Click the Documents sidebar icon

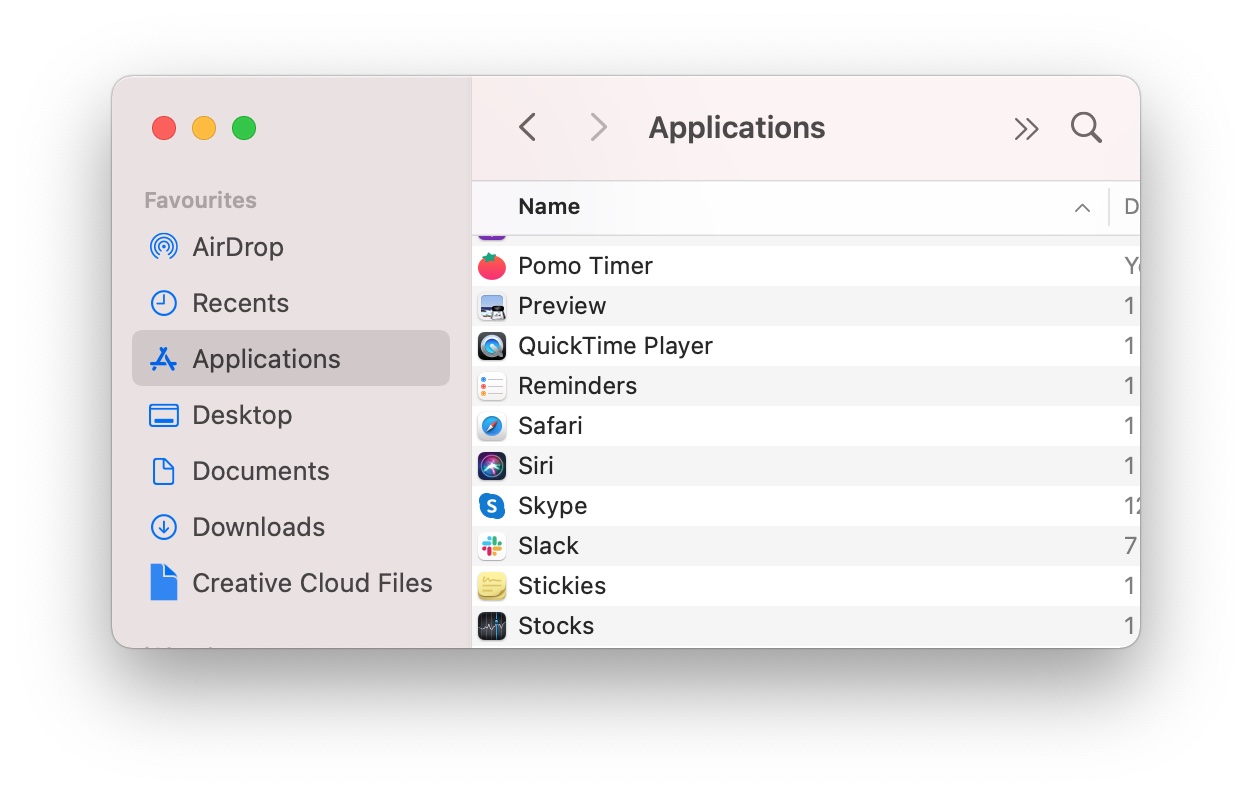point(163,471)
